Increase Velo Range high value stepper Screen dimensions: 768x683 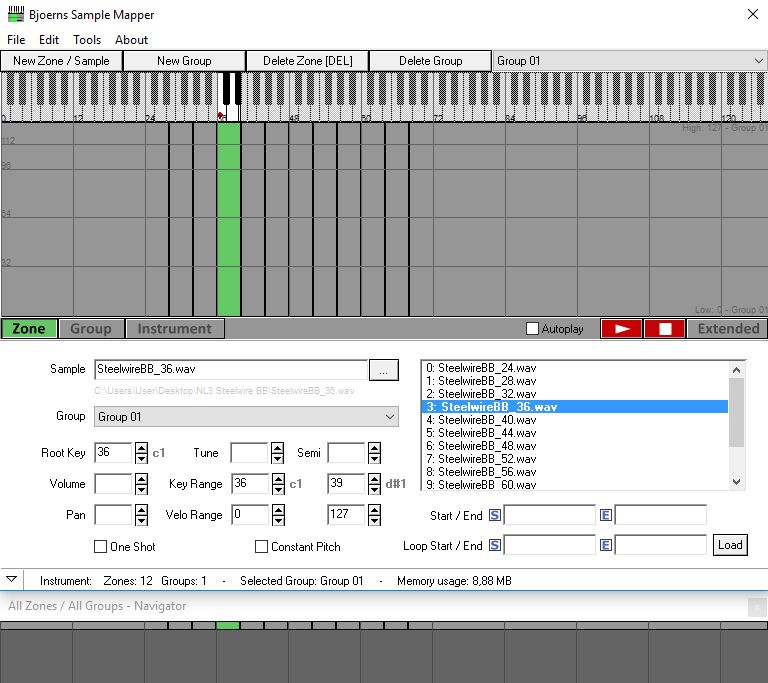click(374, 510)
